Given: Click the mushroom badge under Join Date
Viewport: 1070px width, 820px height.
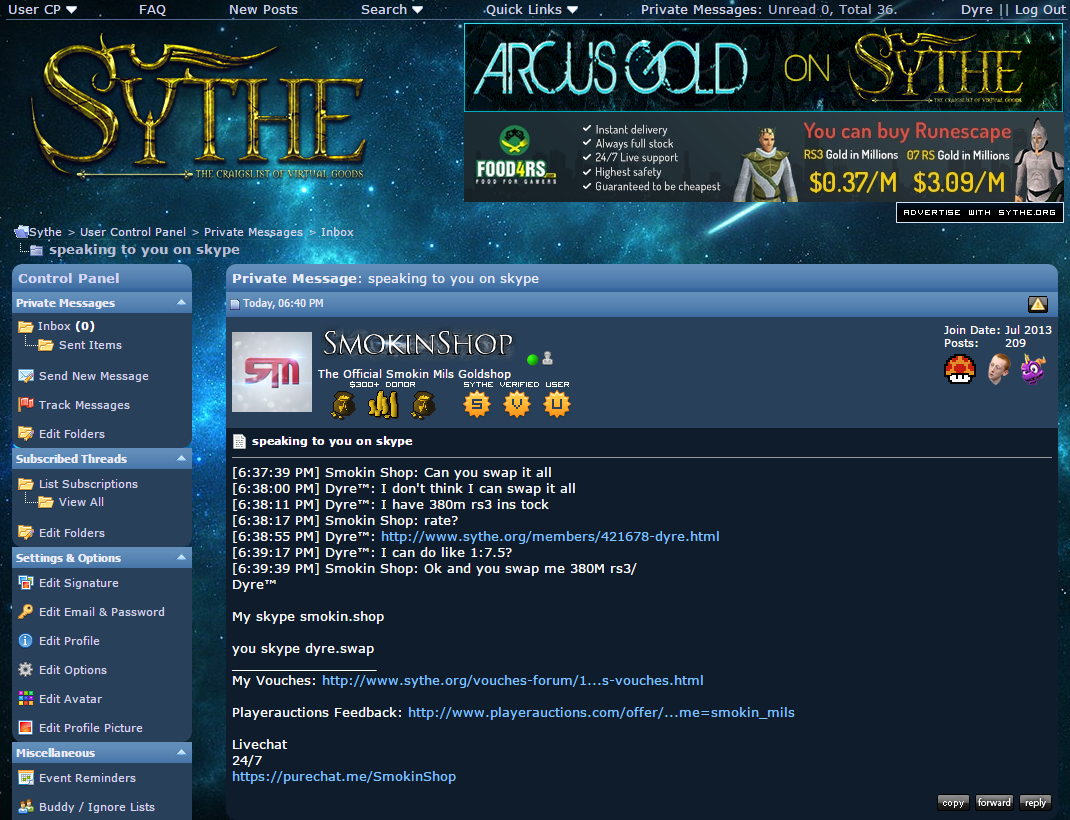Looking at the screenshot, I should [x=959, y=370].
